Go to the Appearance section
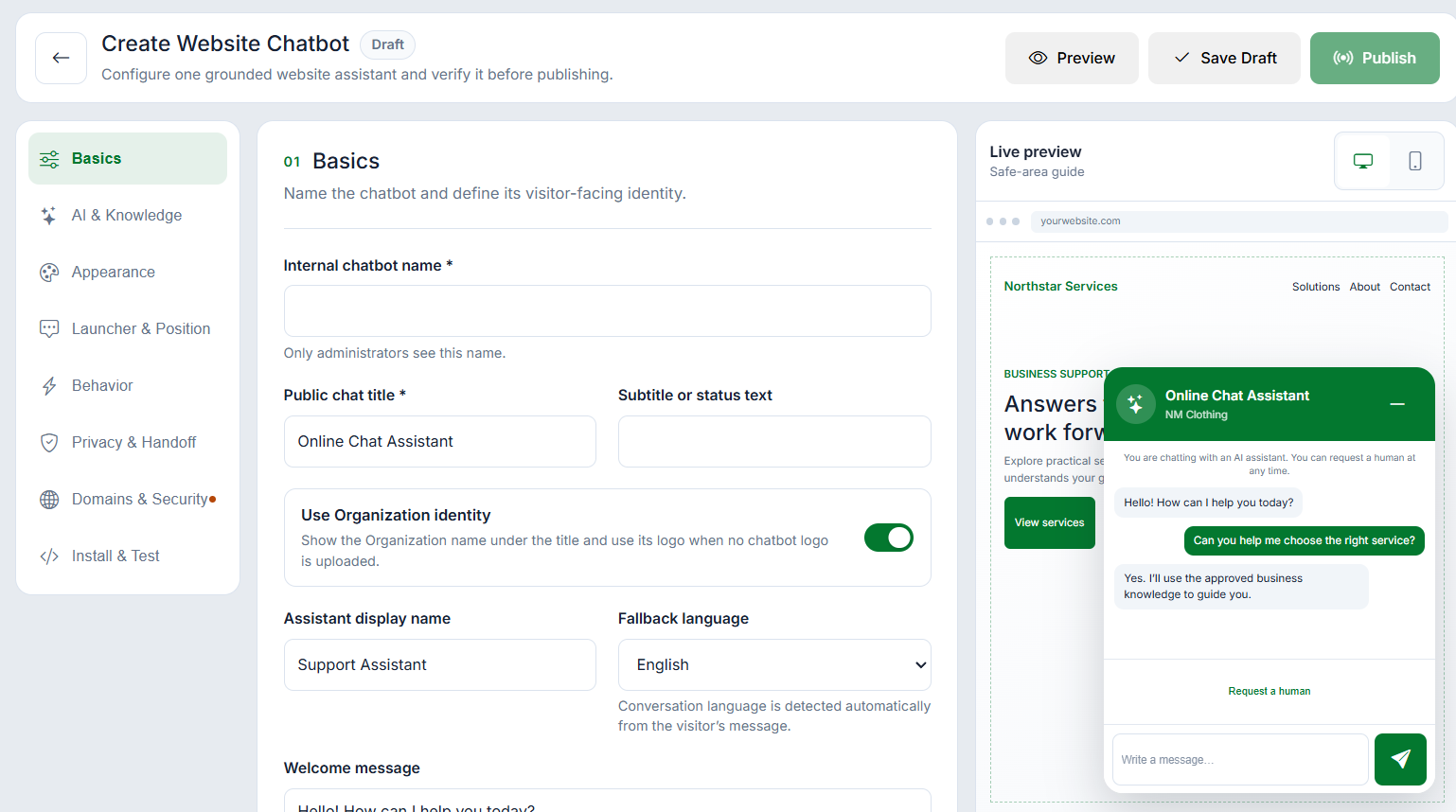1456x812 pixels. click(128, 273)
